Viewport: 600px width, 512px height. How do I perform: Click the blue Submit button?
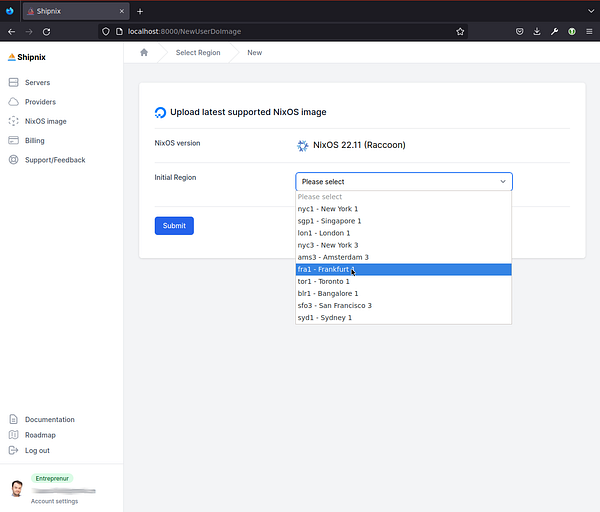tap(174, 226)
